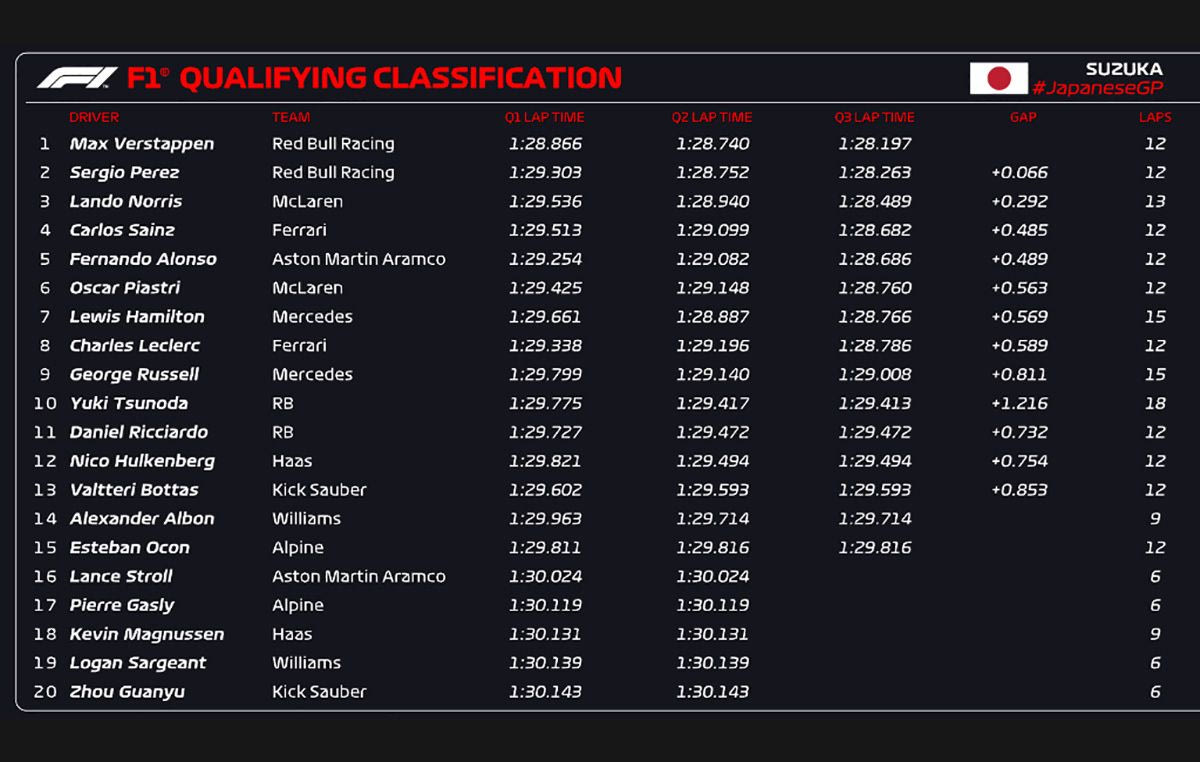Click Verstappen's Q3 time 1:28.197

[x=875, y=144]
